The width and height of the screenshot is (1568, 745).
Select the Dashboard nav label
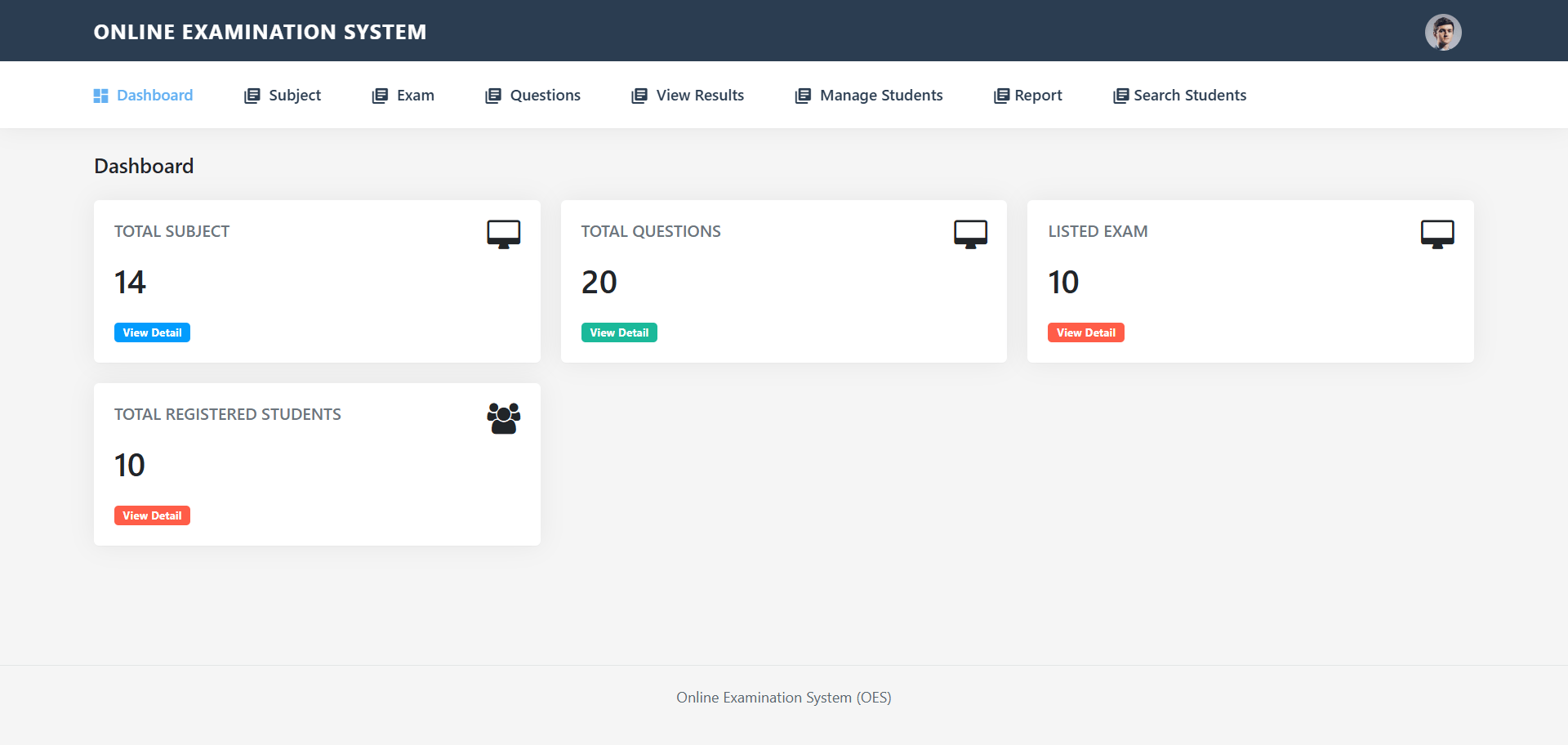(x=154, y=96)
